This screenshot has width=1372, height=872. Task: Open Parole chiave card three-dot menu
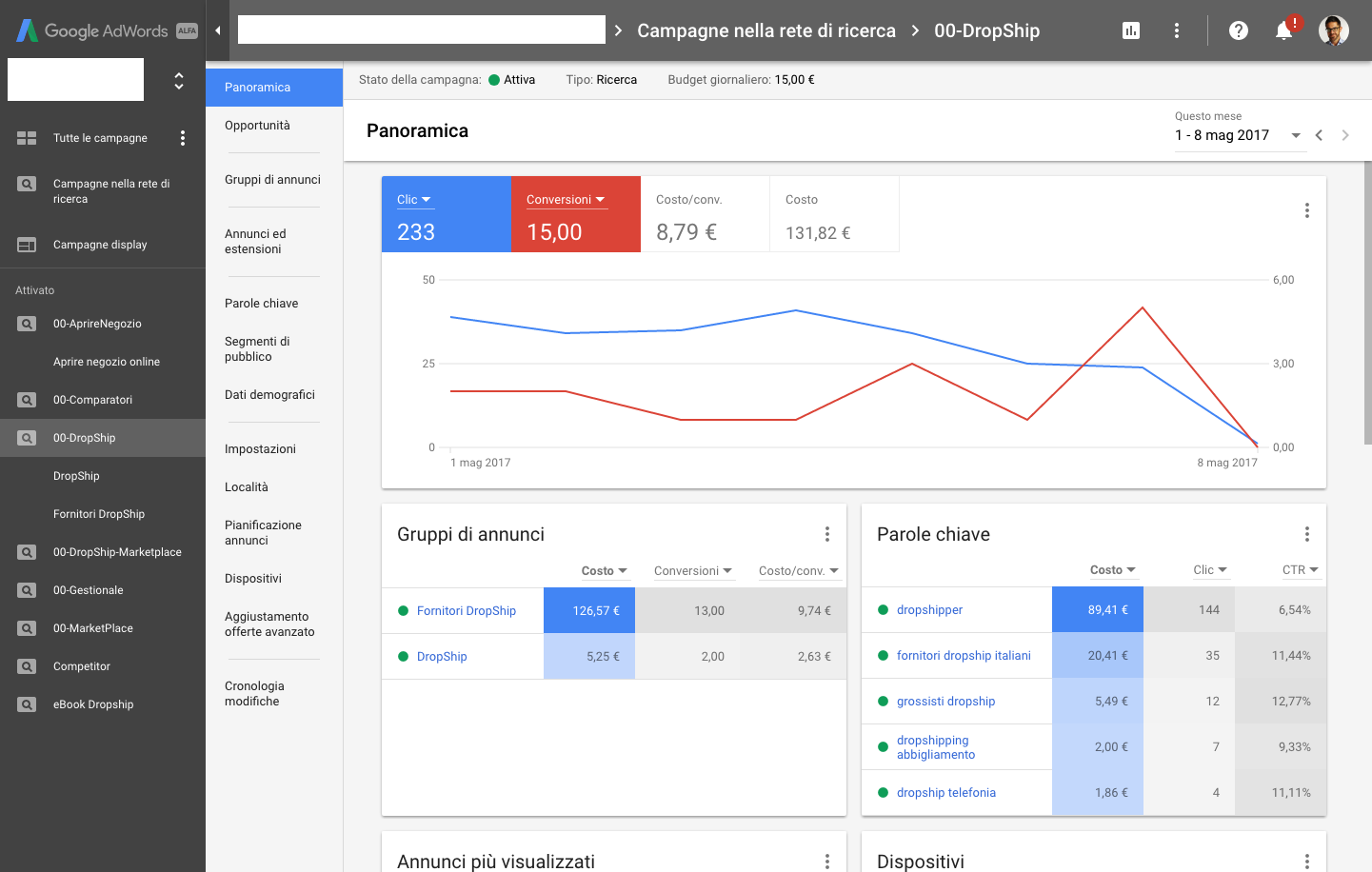(x=1307, y=534)
